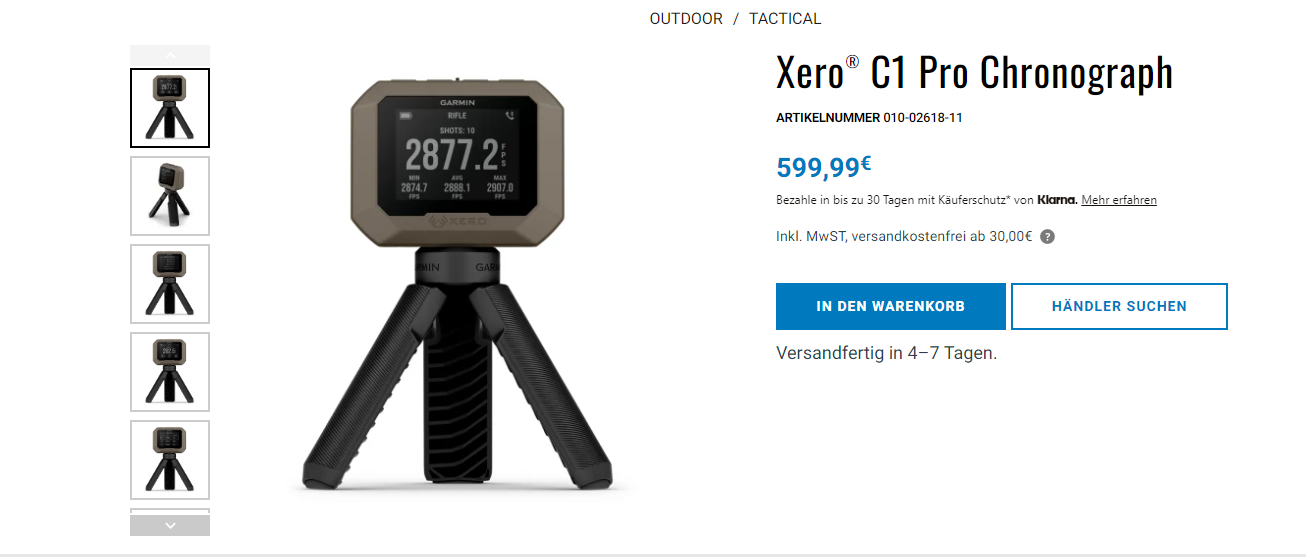Click the Händler suchen button
The height and width of the screenshot is (557, 1306).
tap(1119, 306)
